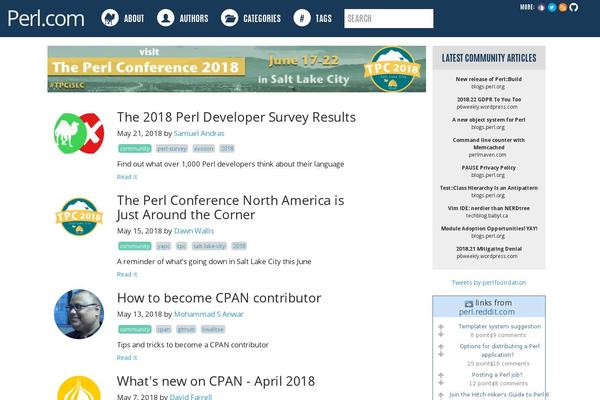The image size is (600, 400).
Task: Focus the Search input field
Action: pyautogui.click(x=388, y=18)
